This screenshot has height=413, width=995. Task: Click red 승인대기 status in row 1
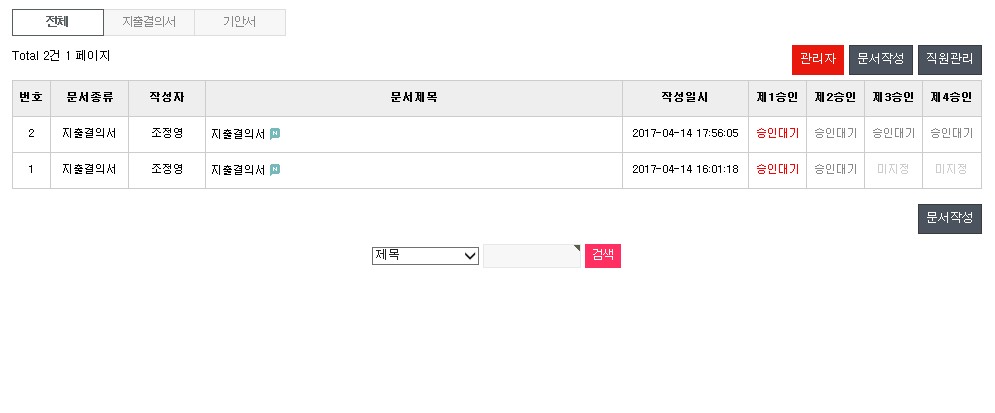(777, 169)
